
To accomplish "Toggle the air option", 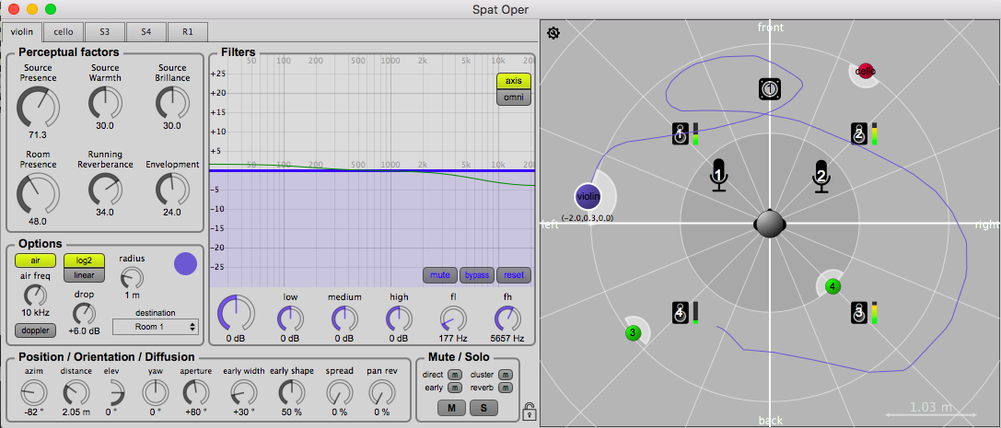I will point(35,260).
